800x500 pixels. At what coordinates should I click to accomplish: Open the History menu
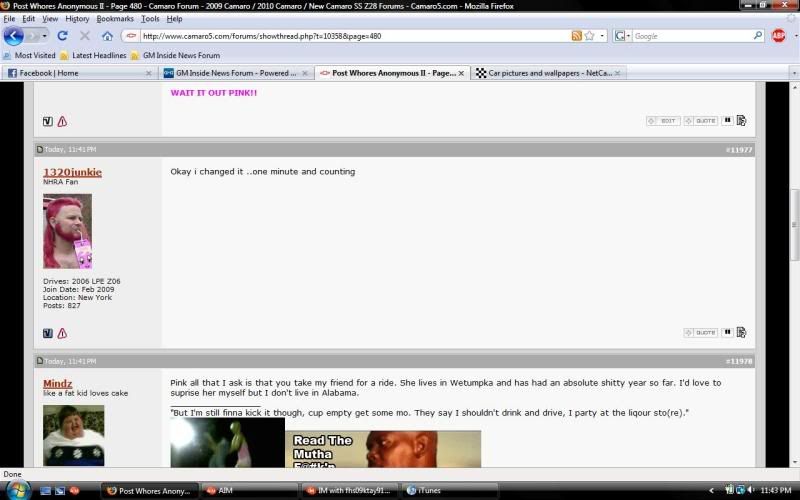coord(77,19)
